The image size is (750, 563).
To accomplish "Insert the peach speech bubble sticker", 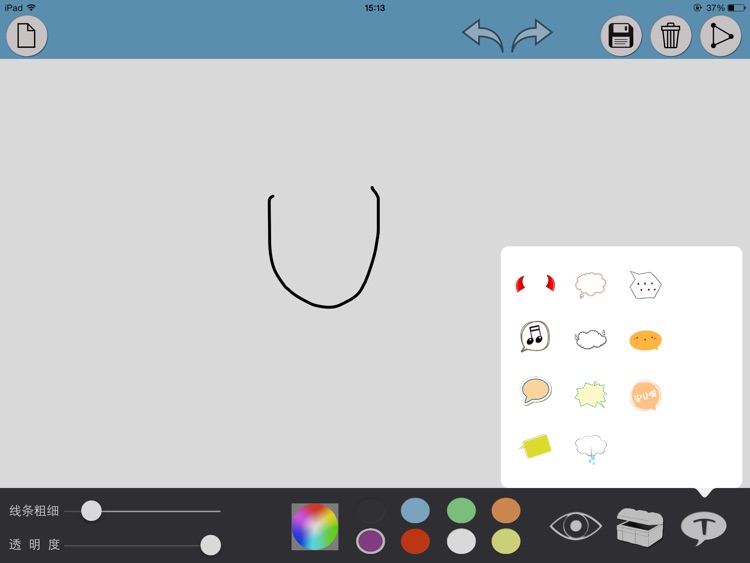I will coord(535,390).
